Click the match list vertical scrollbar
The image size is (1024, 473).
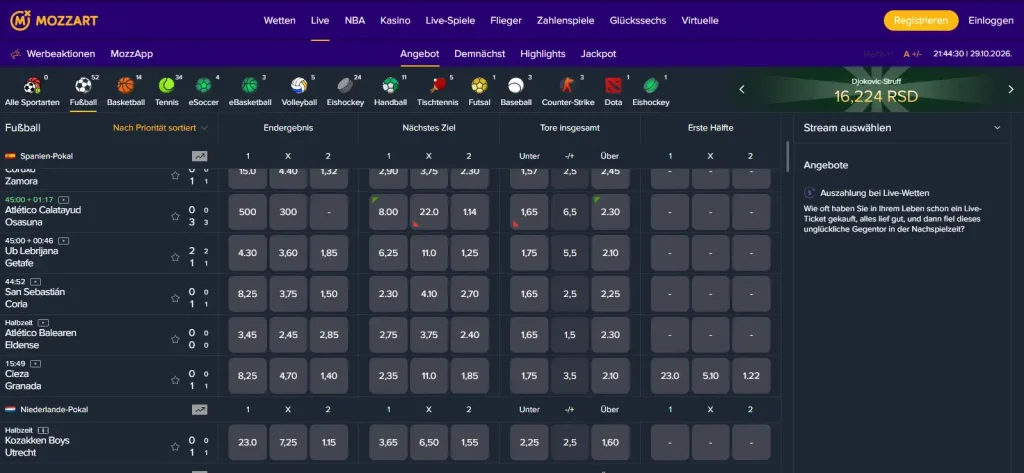tap(787, 155)
